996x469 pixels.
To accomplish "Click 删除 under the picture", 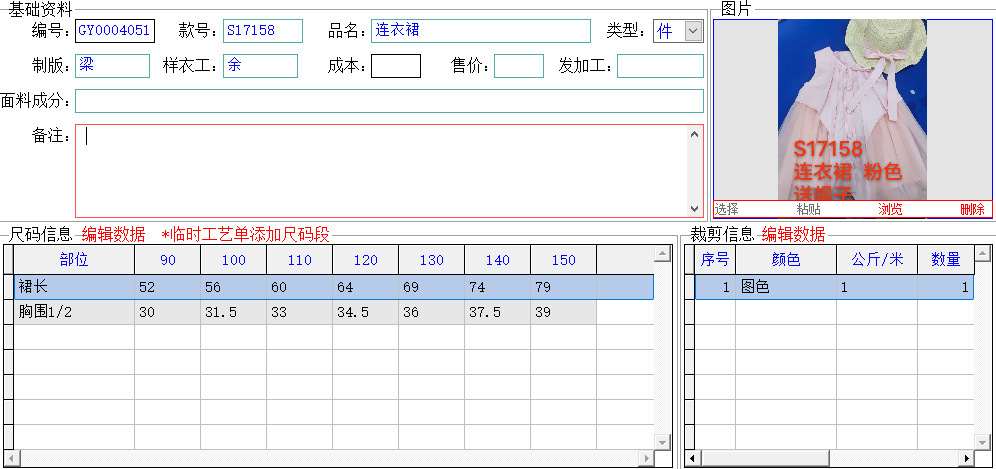I will [972, 209].
